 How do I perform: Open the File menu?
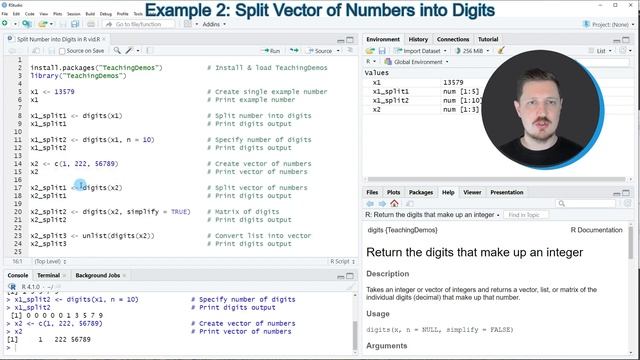click(x=5, y=14)
